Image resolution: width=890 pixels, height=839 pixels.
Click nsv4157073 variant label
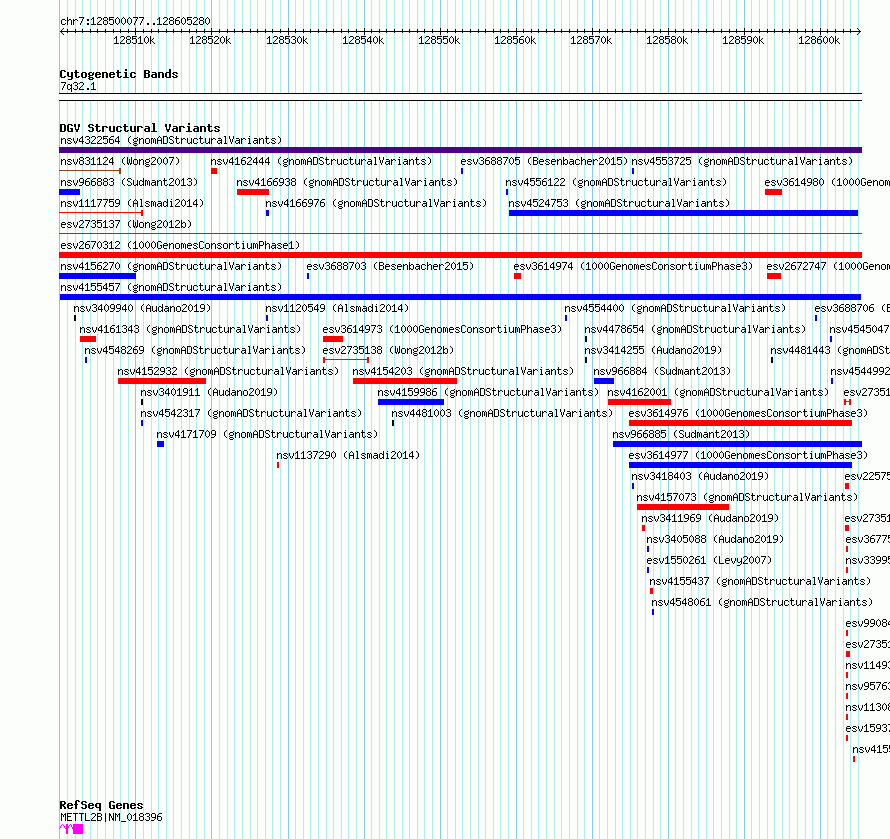pyautogui.click(x=747, y=497)
